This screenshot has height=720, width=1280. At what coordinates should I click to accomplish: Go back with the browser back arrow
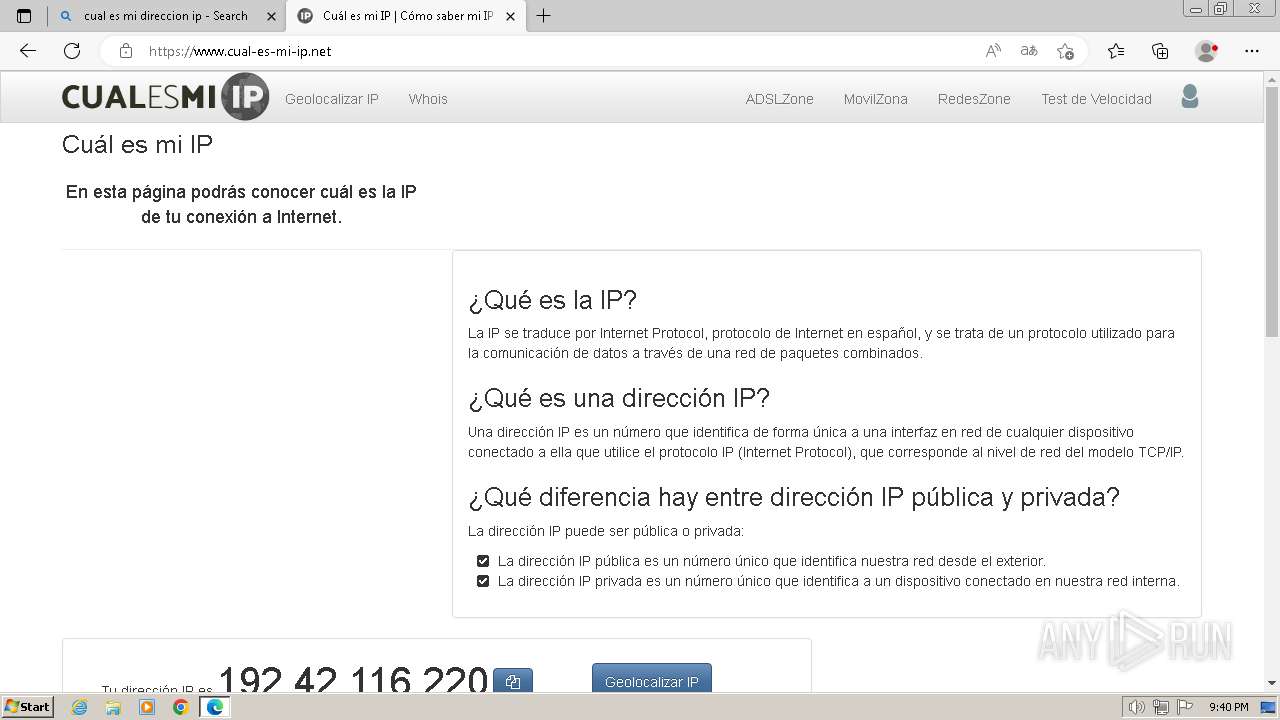tap(28, 51)
